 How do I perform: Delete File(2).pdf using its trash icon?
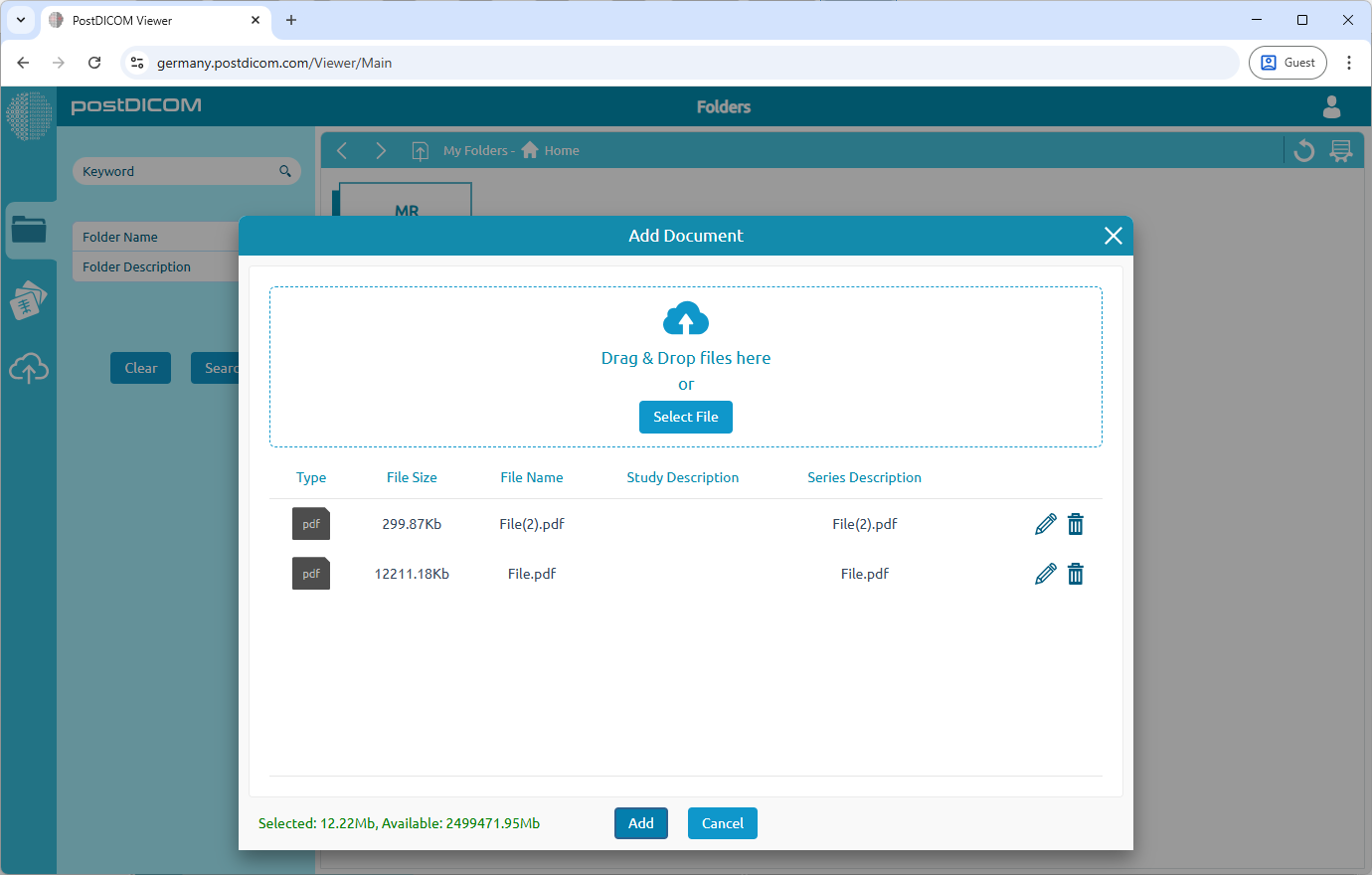[1075, 524]
